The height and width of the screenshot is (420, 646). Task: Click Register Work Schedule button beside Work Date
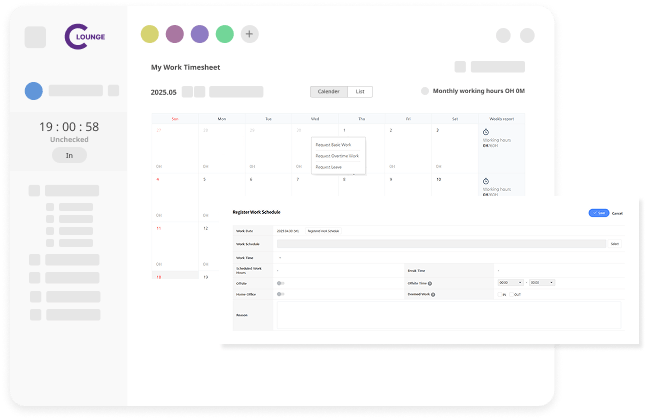[323, 231]
